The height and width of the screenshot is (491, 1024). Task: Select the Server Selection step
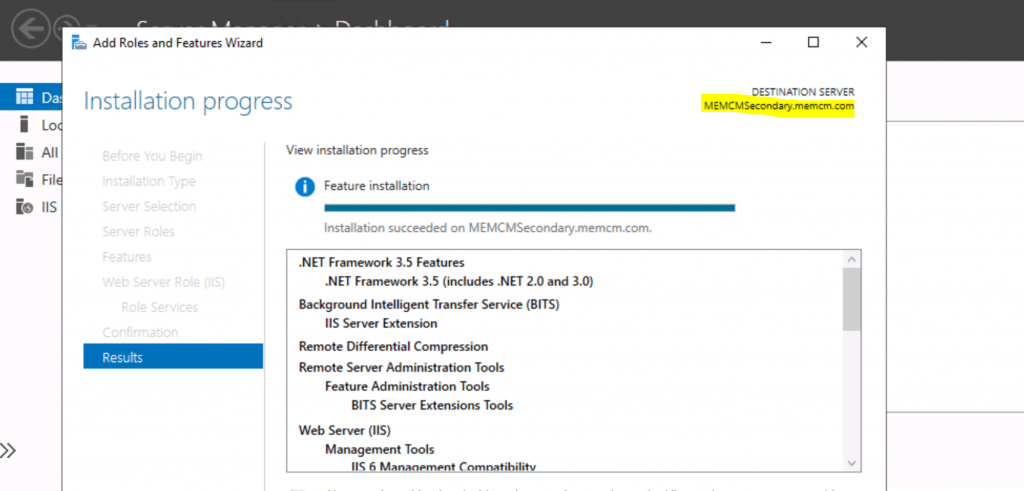pyautogui.click(x=149, y=206)
